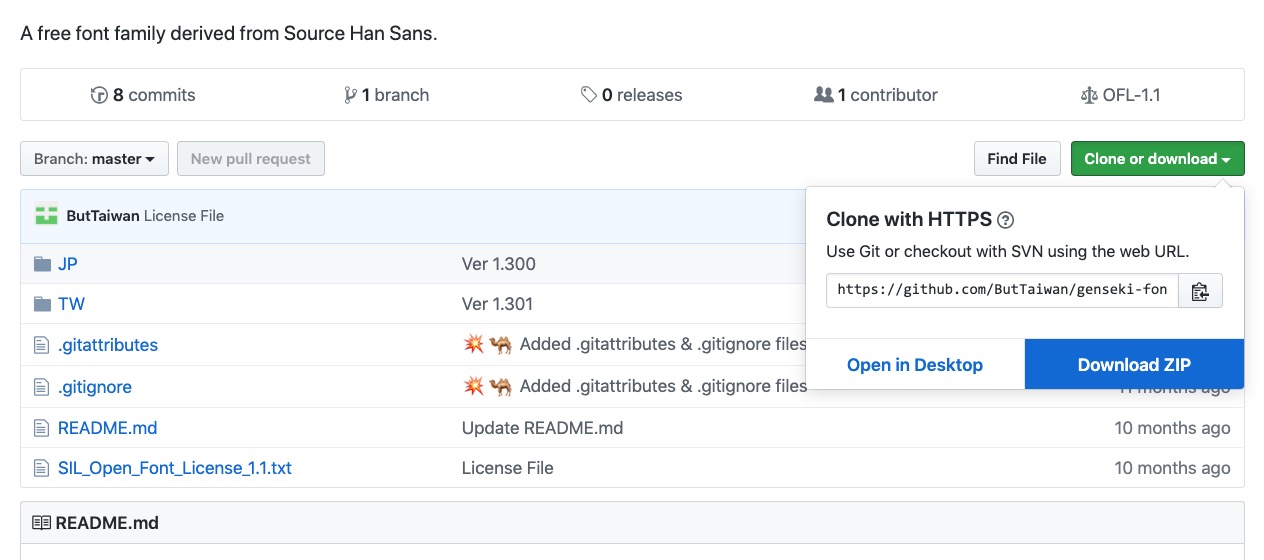Screen dimensions: 1264x560
Task: Choose Open in Desktop
Action: click(915, 365)
